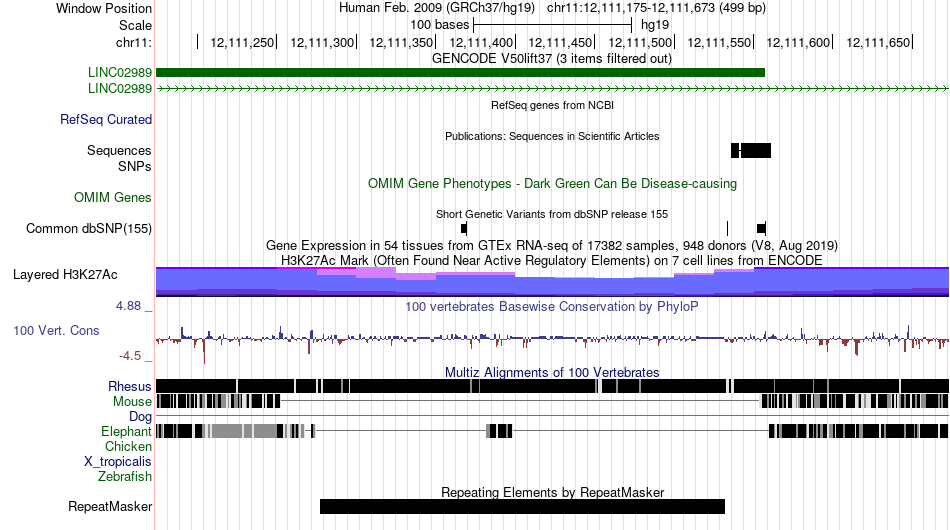Click the 4.88 PhyloP upper axis value
Viewport: 950px width, 530px height.
click(x=128, y=306)
